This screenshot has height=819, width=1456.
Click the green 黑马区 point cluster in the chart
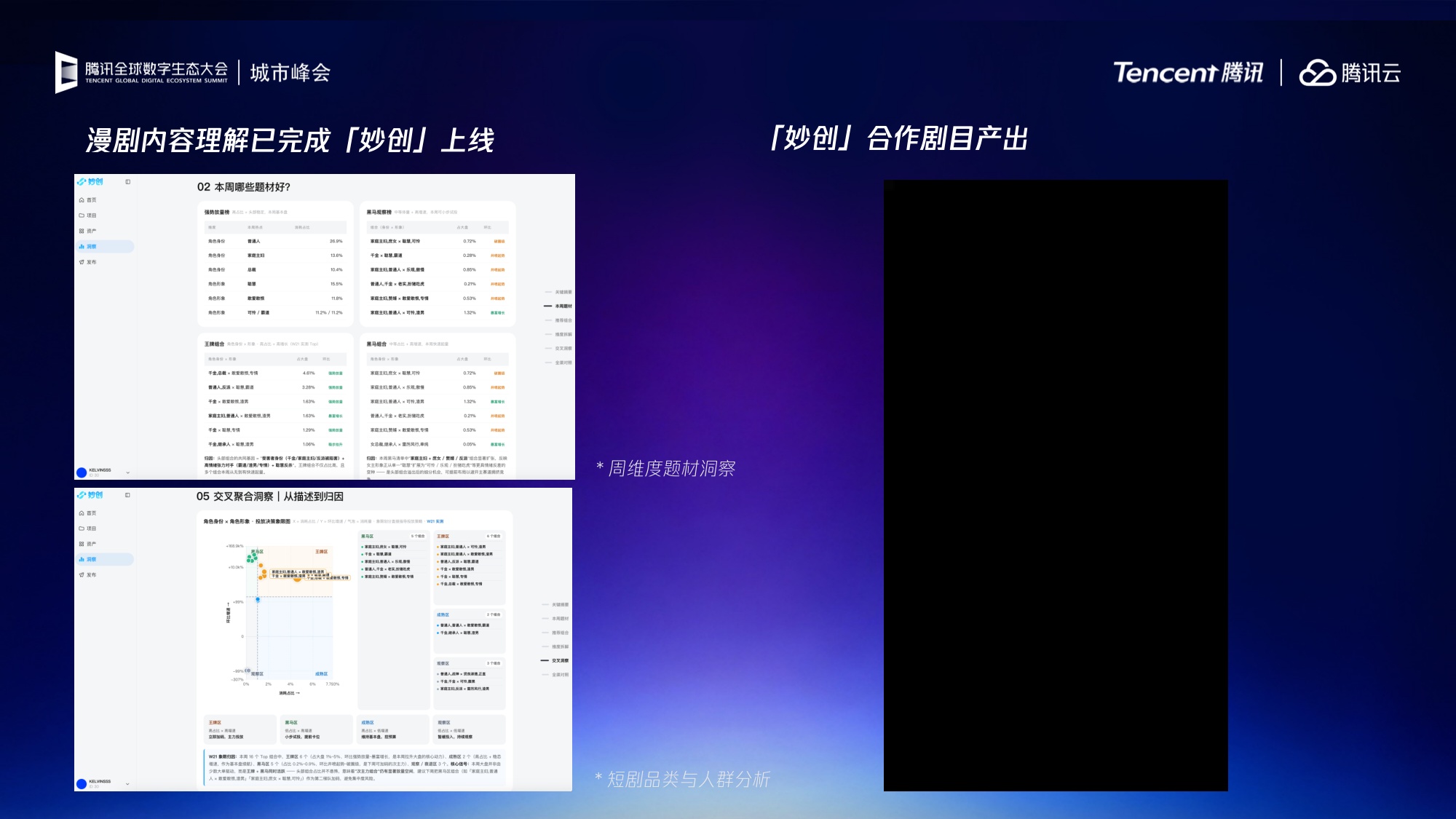pyautogui.click(x=253, y=557)
